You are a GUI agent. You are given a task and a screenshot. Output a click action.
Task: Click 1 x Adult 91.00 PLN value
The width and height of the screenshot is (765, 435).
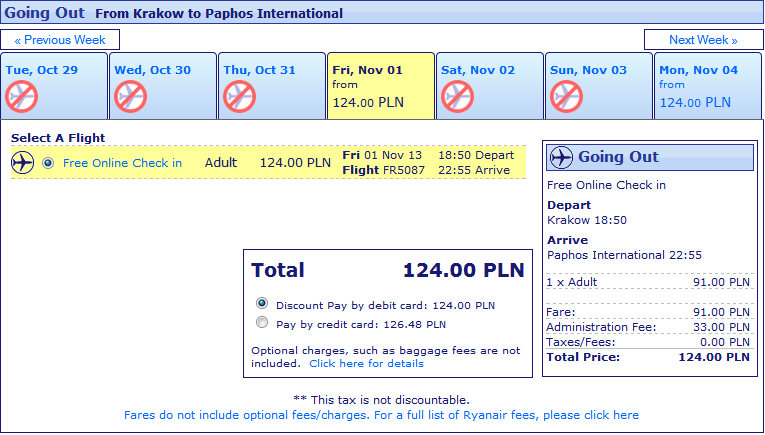click(x=721, y=282)
